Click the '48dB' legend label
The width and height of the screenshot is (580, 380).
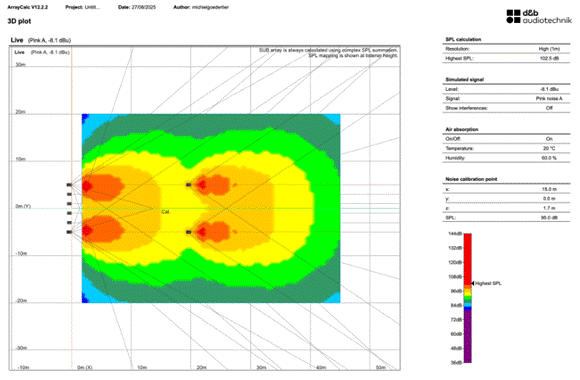click(456, 349)
